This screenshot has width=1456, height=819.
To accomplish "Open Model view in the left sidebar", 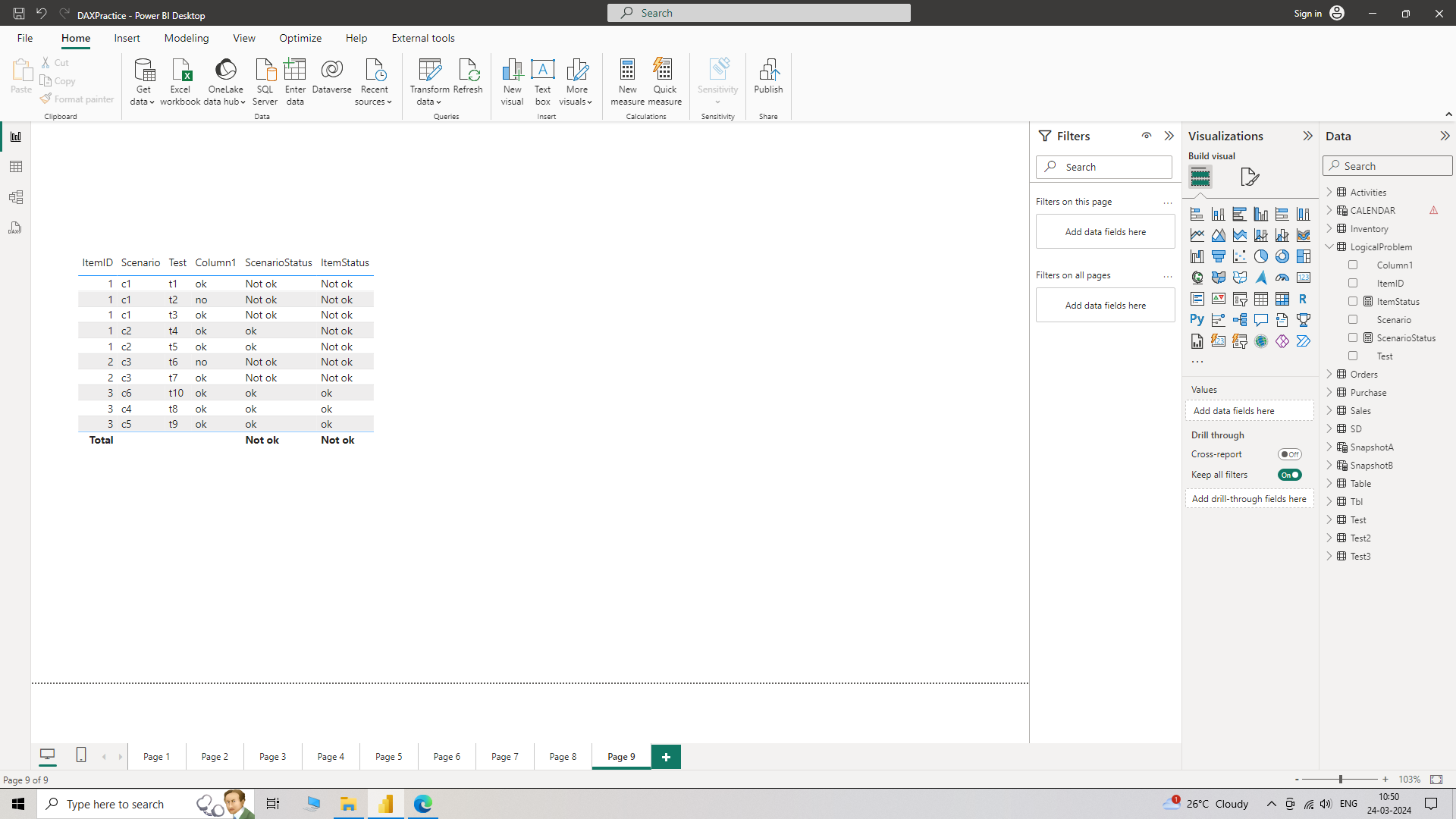I will (x=16, y=197).
